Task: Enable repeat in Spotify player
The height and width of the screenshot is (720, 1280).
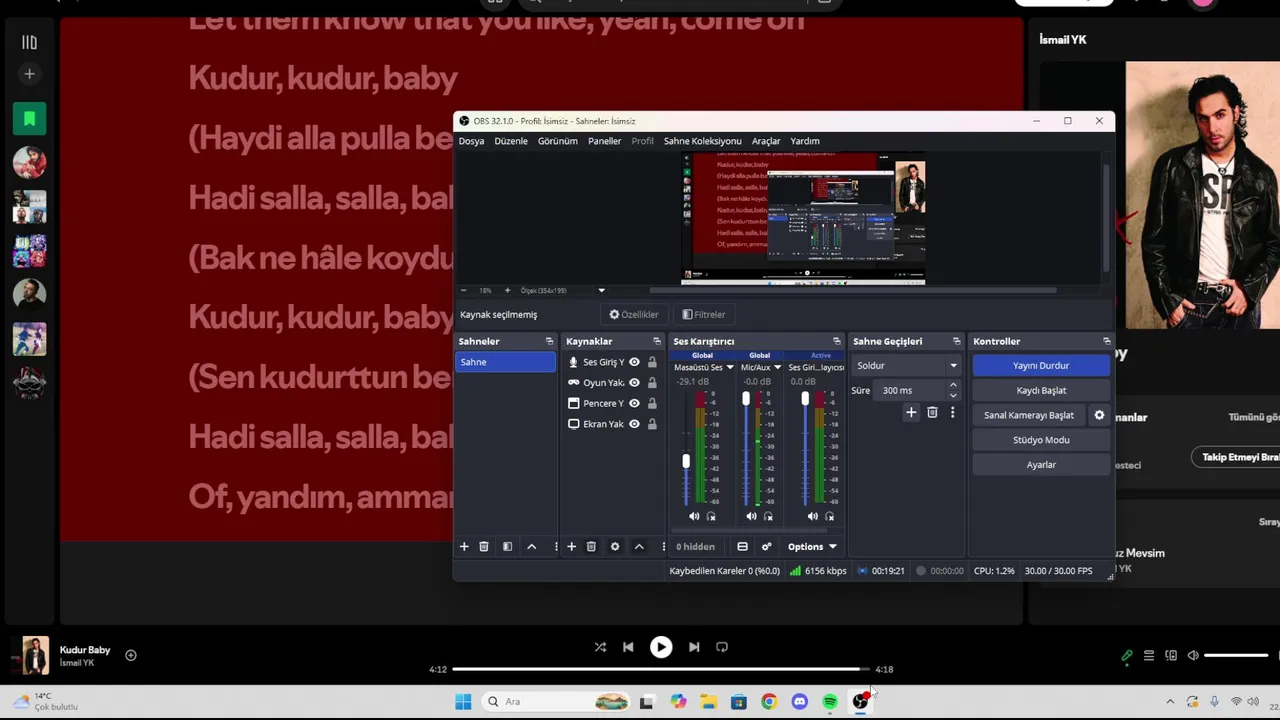Action: (722, 647)
